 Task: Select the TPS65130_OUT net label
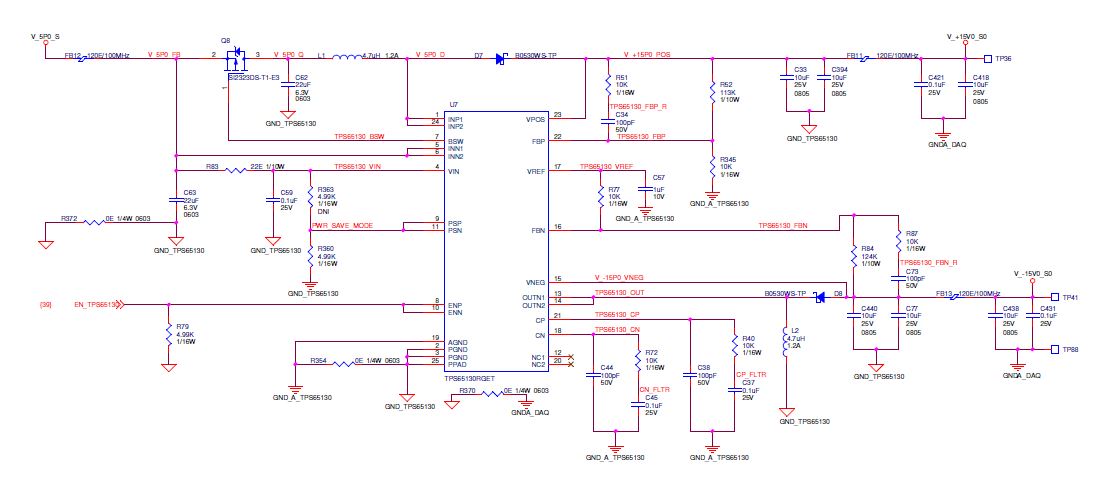coord(619,292)
